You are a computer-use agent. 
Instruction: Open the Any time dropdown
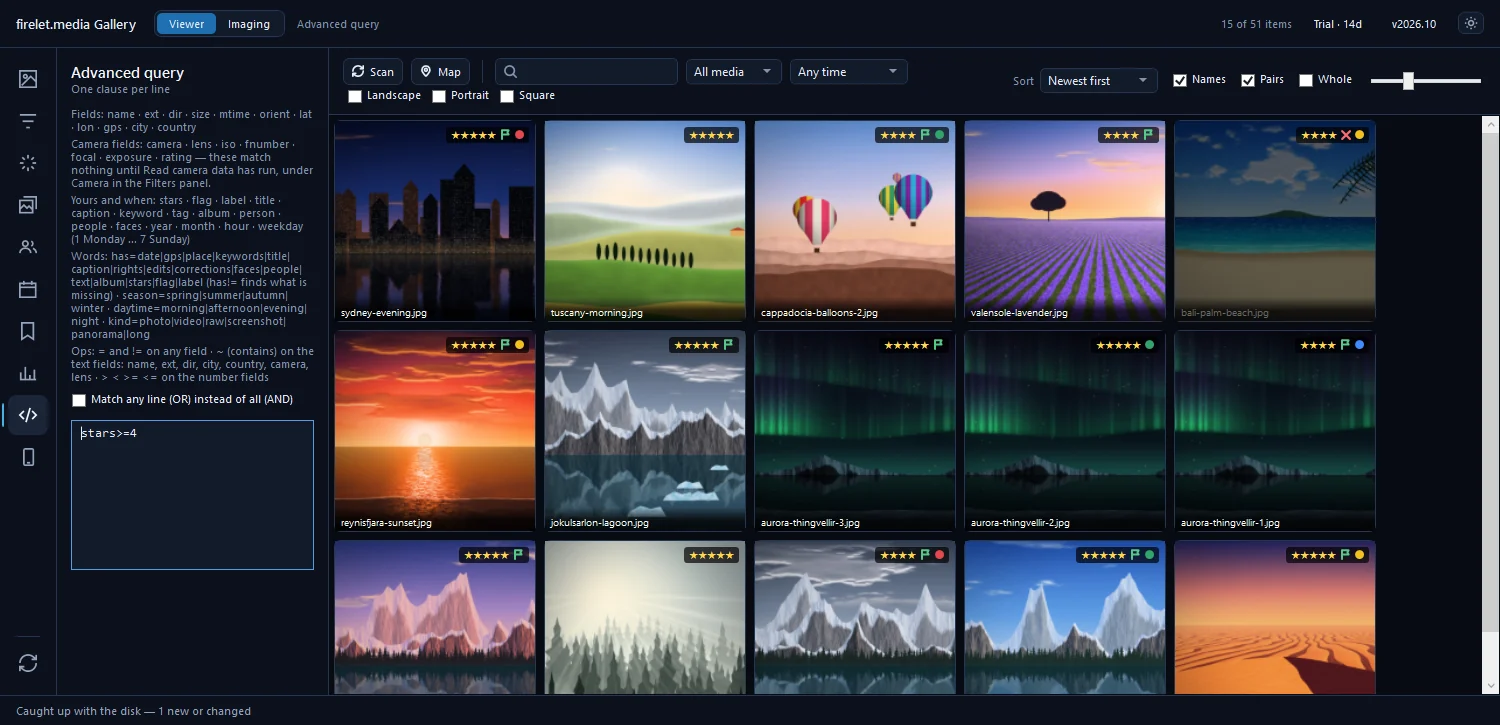(849, 72)
